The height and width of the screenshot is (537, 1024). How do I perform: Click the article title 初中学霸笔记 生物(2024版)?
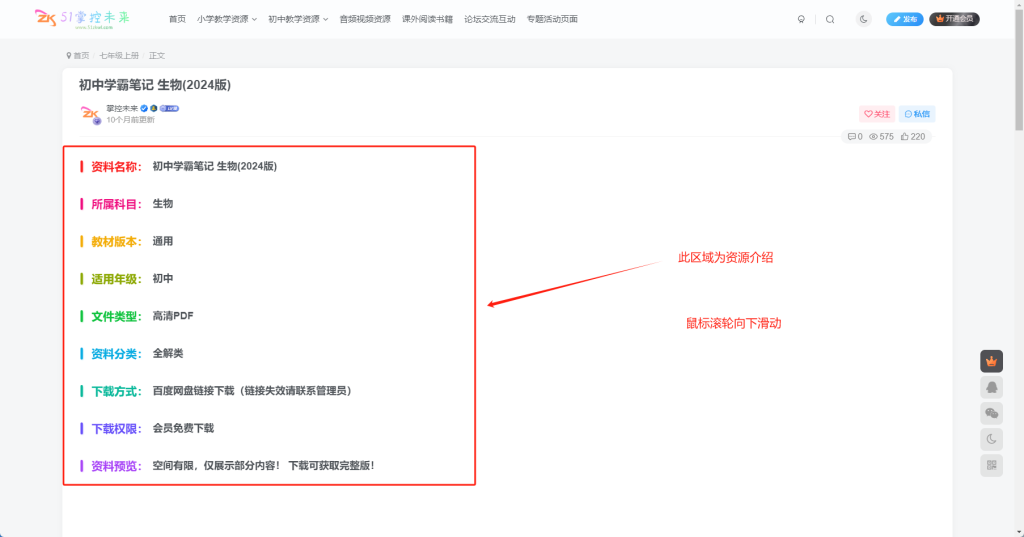[x=155, y=85]
